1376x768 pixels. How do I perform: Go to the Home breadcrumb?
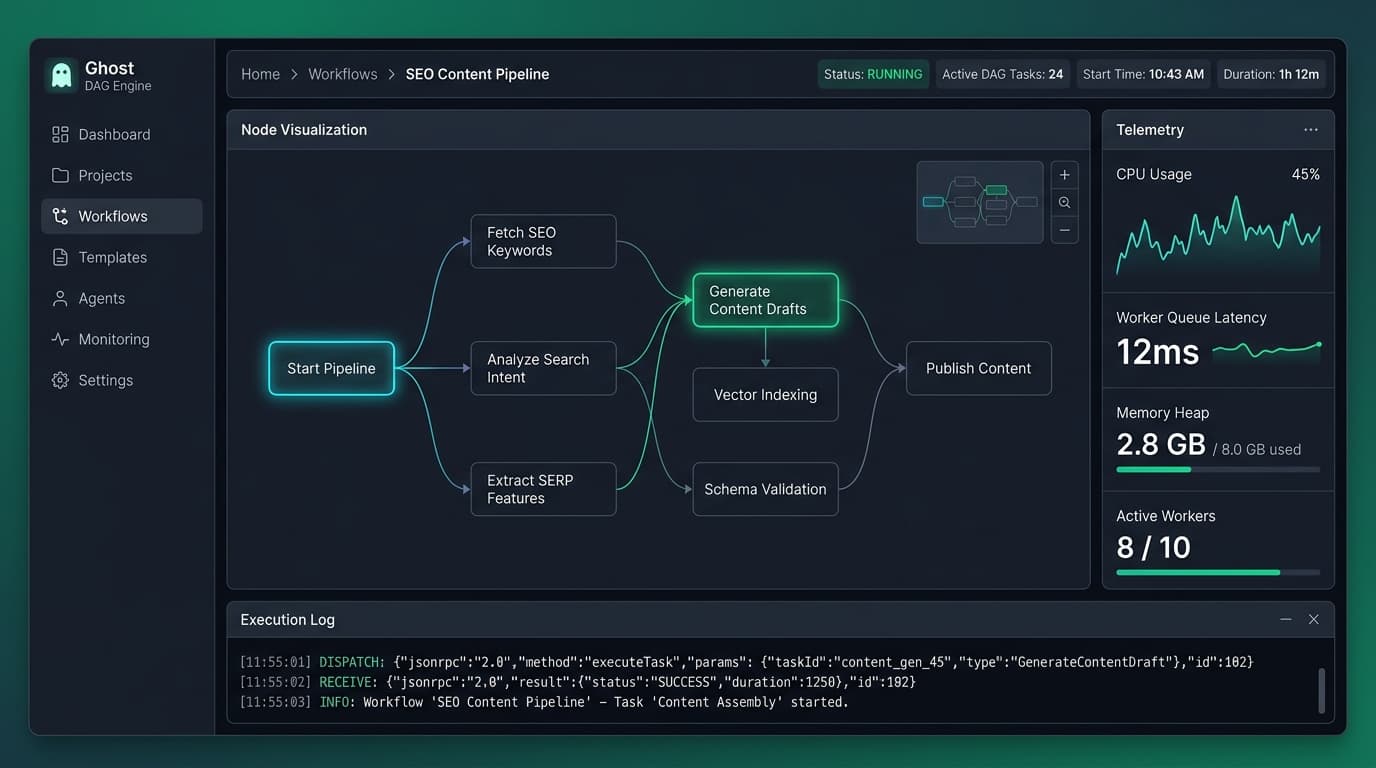[x=260, y=74]
